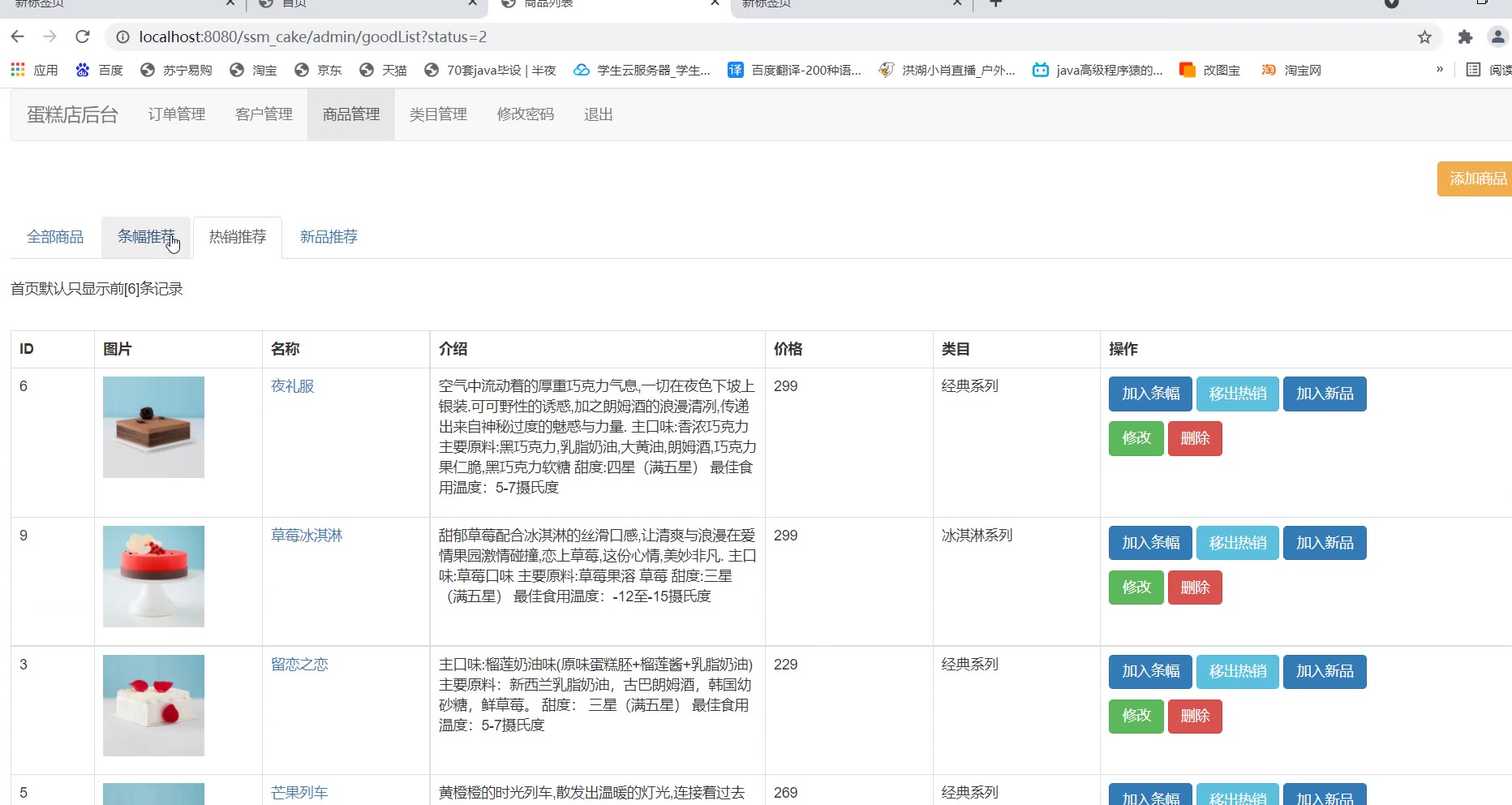Switch to the 热销推荐 tab
Screen dimensions: 1512x805
(x=238, y=237)
